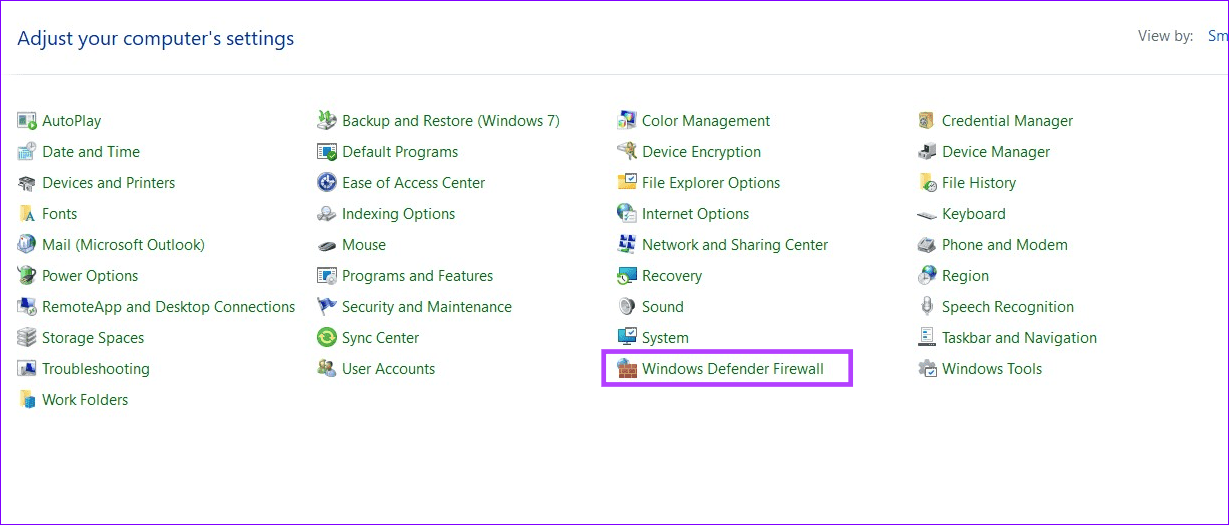Image resolution: width=1229 pixels, height=525 pixels.
Task: Open the AutoPlay icon
Action: [x=27, y=121]
